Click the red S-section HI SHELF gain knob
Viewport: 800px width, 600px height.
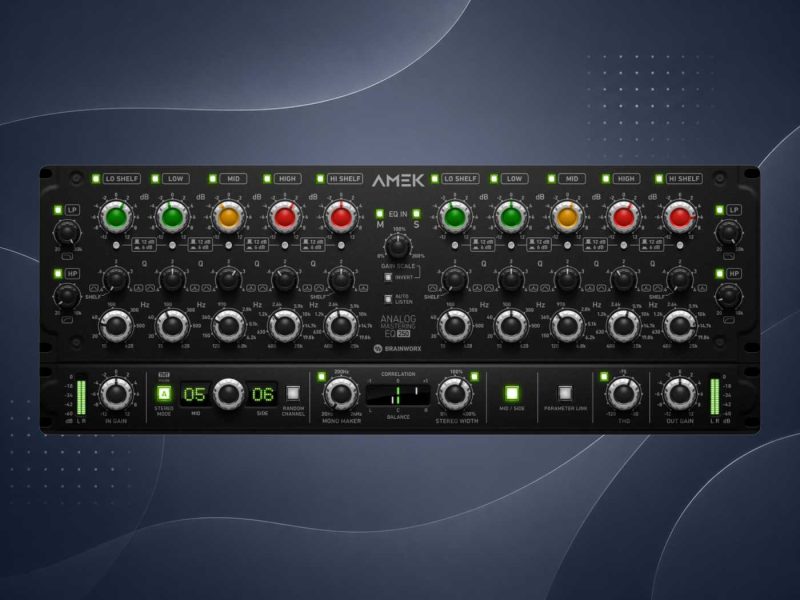(680, 217)
